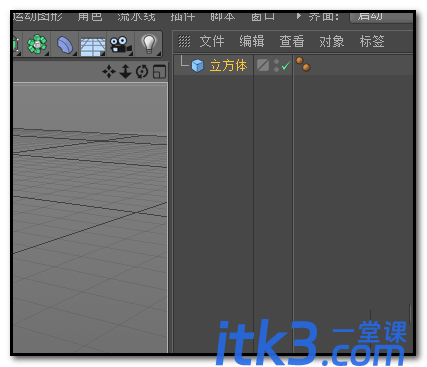Open the 流水线 main menu
The image size is (427, 367).
click(136, 16)
